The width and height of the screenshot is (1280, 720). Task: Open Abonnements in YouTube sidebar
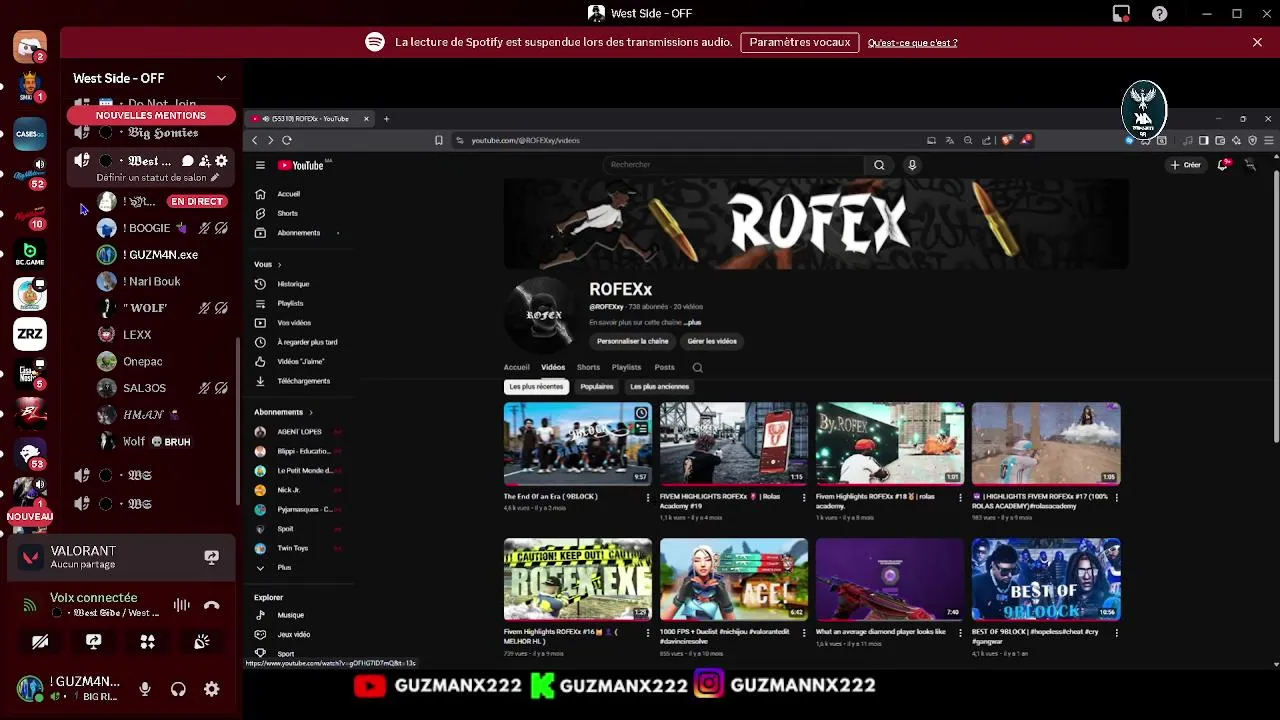298,233
